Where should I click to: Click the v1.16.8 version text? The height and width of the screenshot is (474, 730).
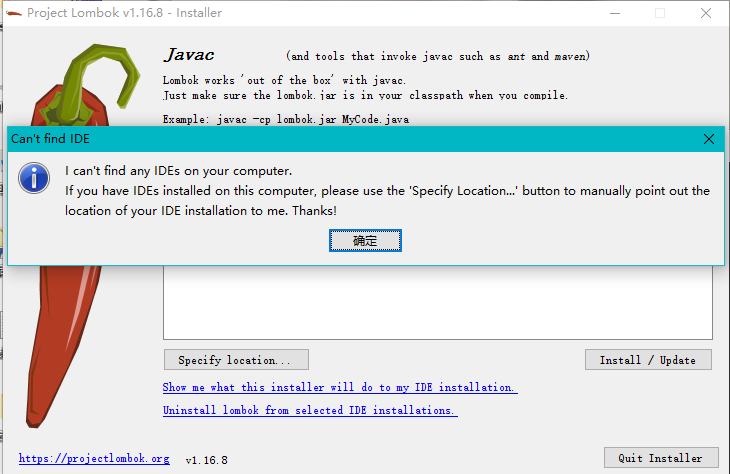tap(207, 460)
